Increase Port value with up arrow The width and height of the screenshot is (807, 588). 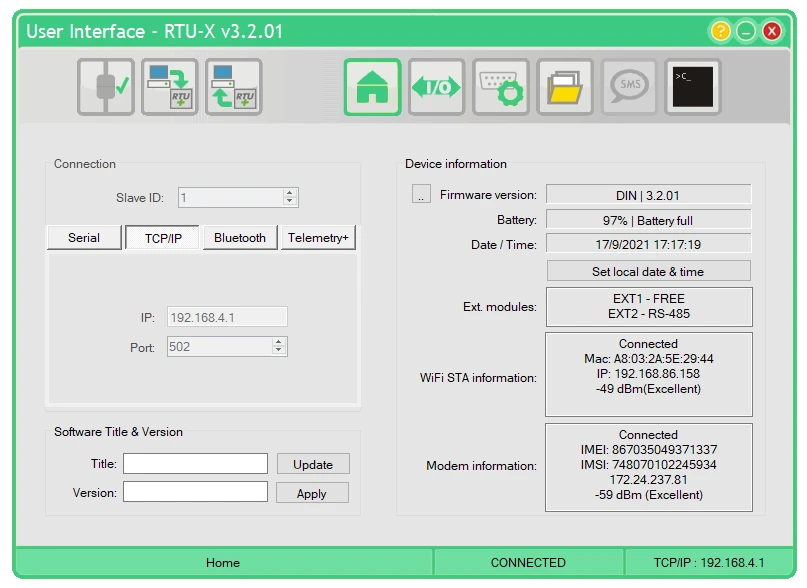tap(278, 342)
